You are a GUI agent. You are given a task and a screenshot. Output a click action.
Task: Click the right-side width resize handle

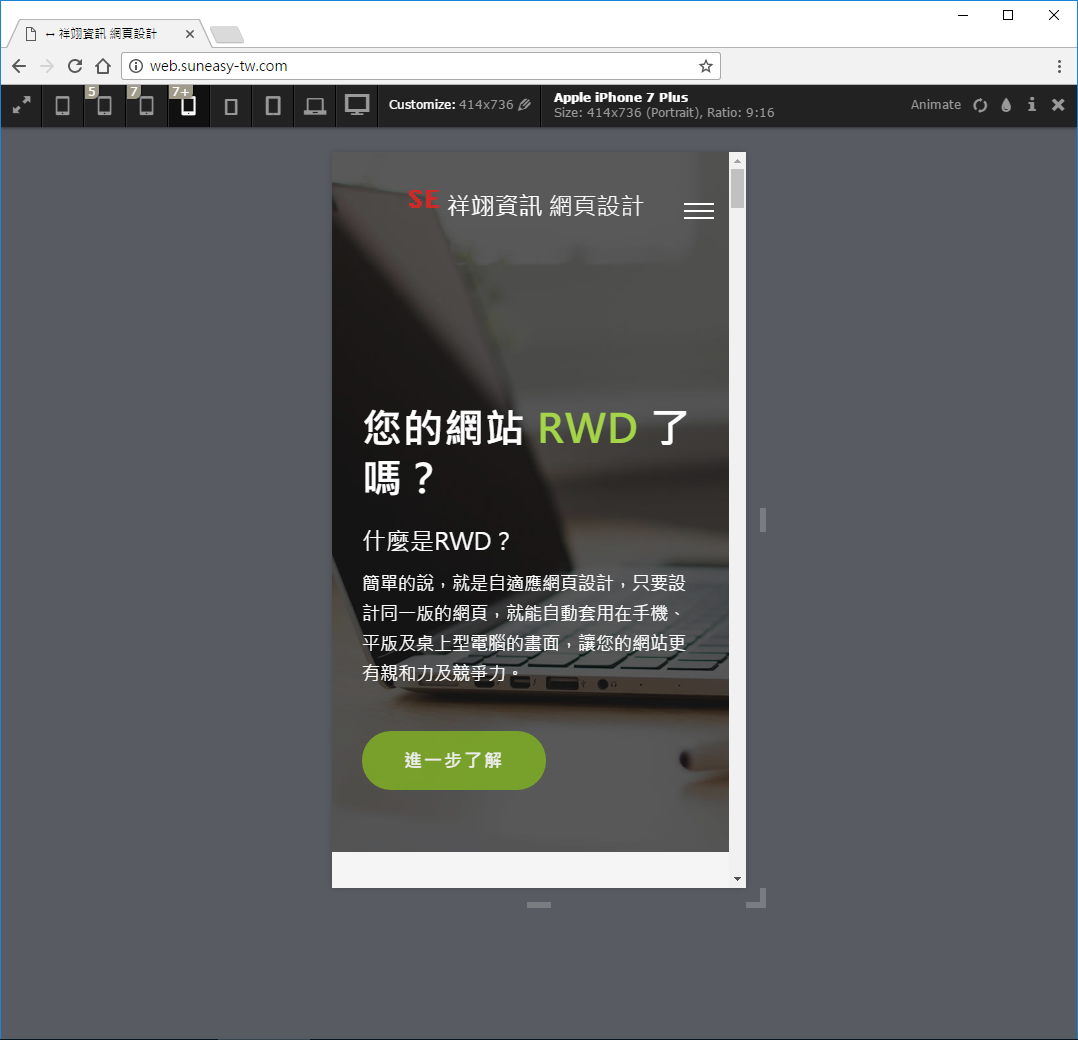(763, 520)
